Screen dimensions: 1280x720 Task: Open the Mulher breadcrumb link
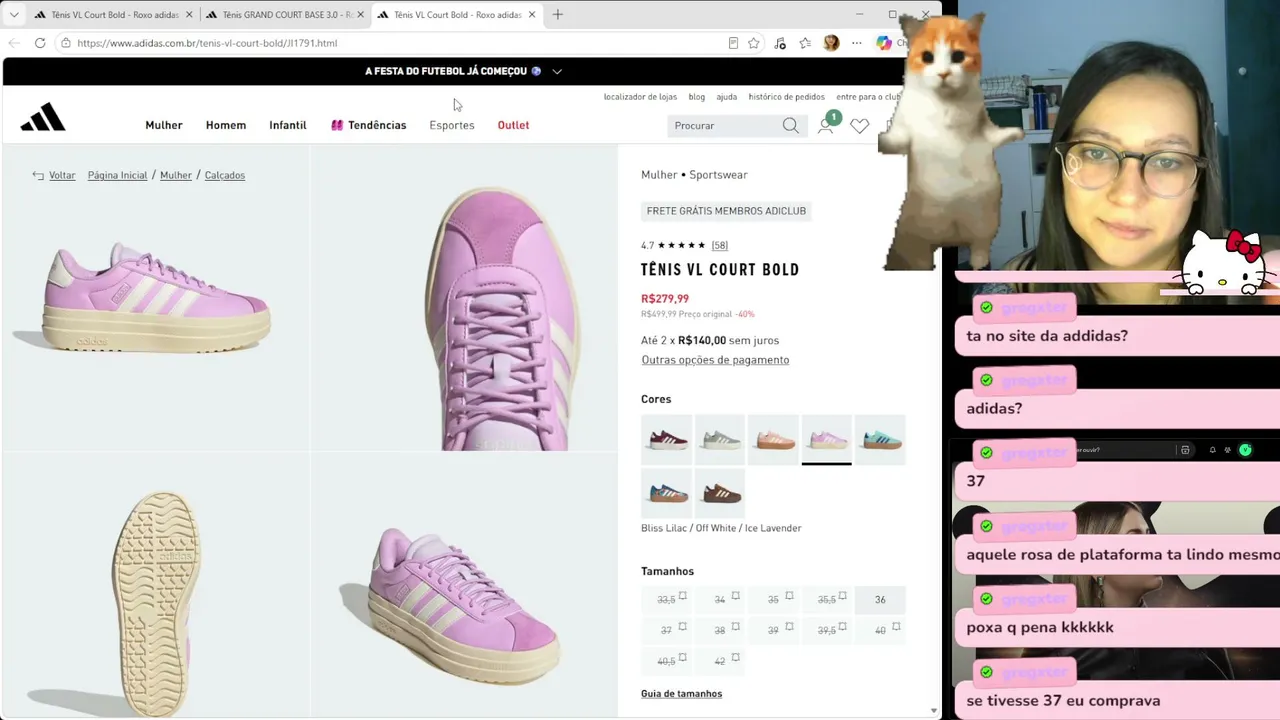(x=176, y=175)
